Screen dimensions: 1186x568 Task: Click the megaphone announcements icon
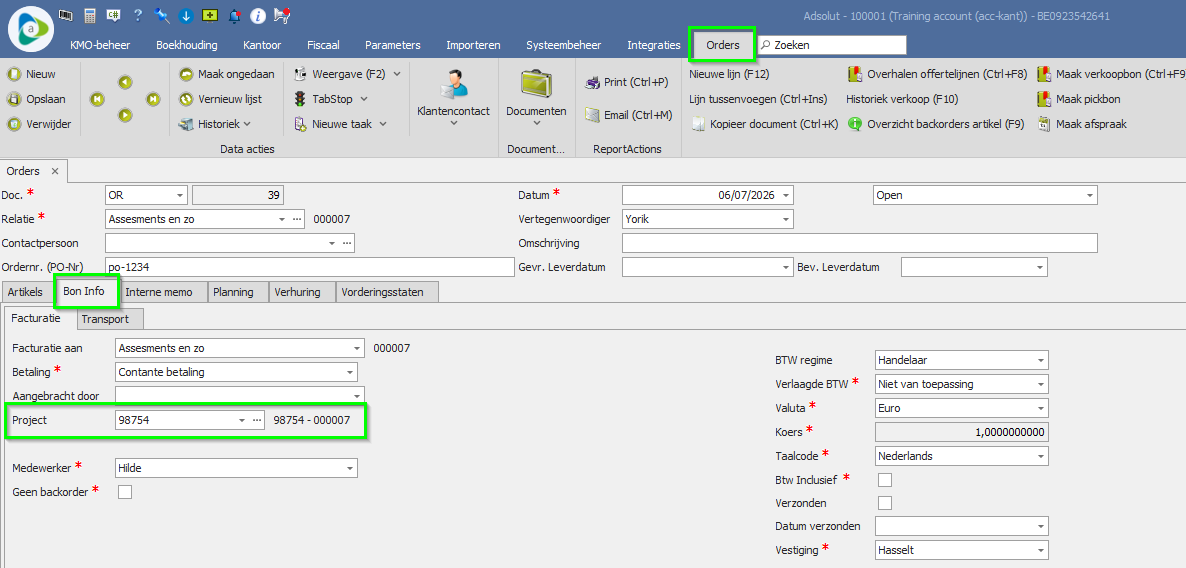coord(282,14)
